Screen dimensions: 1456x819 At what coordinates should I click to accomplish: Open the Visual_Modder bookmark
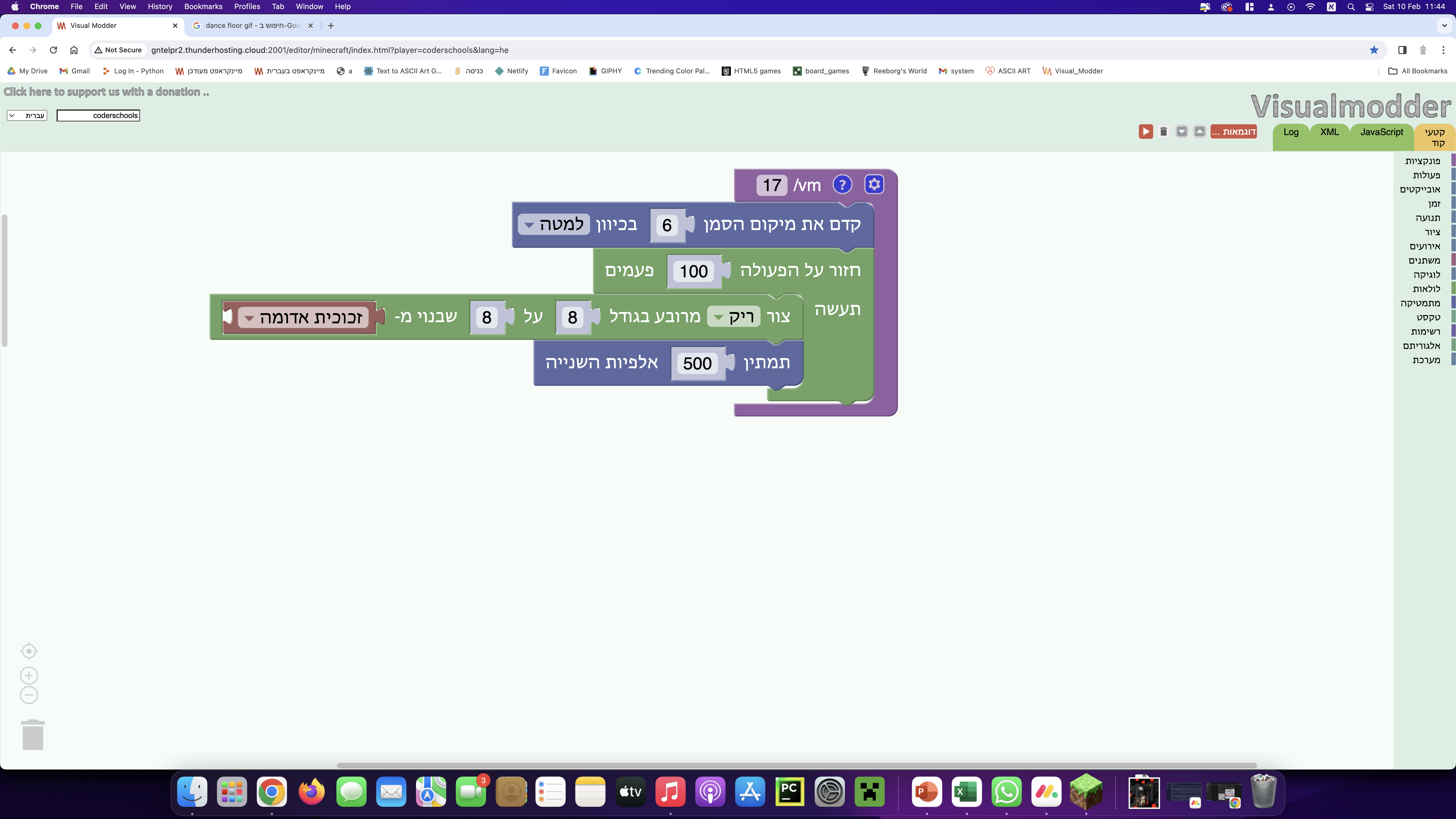click(1073, 71)
